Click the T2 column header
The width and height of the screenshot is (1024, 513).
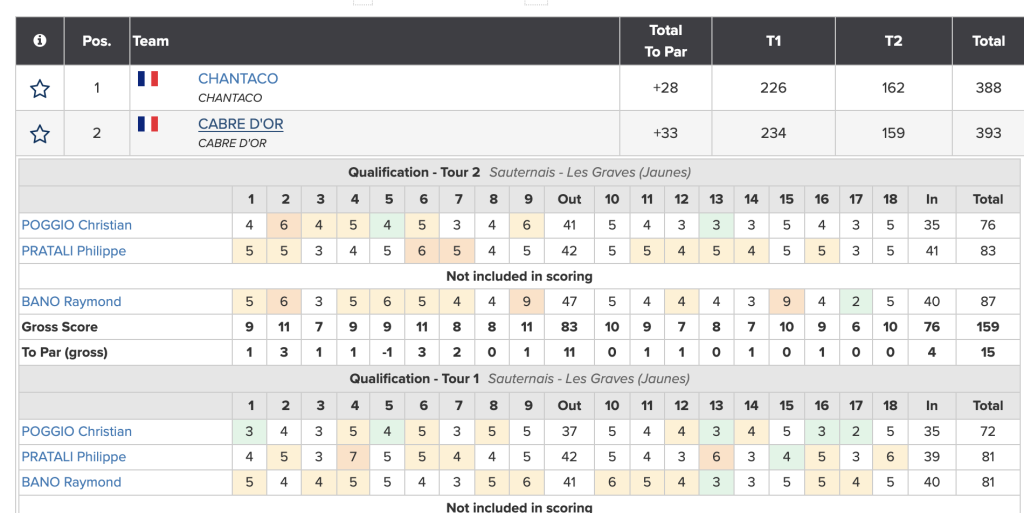point(893,40)
